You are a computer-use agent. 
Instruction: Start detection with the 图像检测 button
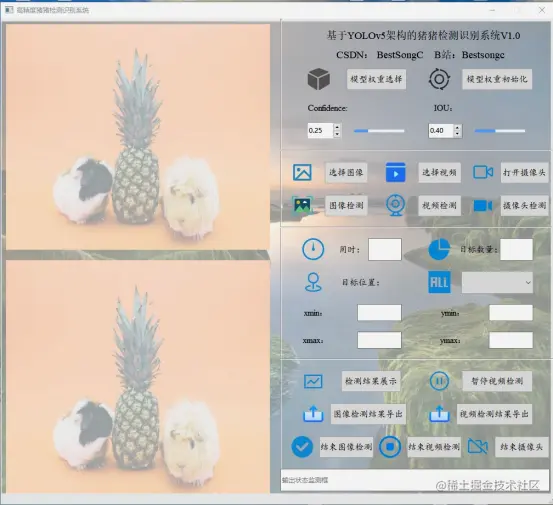[346, 205]
